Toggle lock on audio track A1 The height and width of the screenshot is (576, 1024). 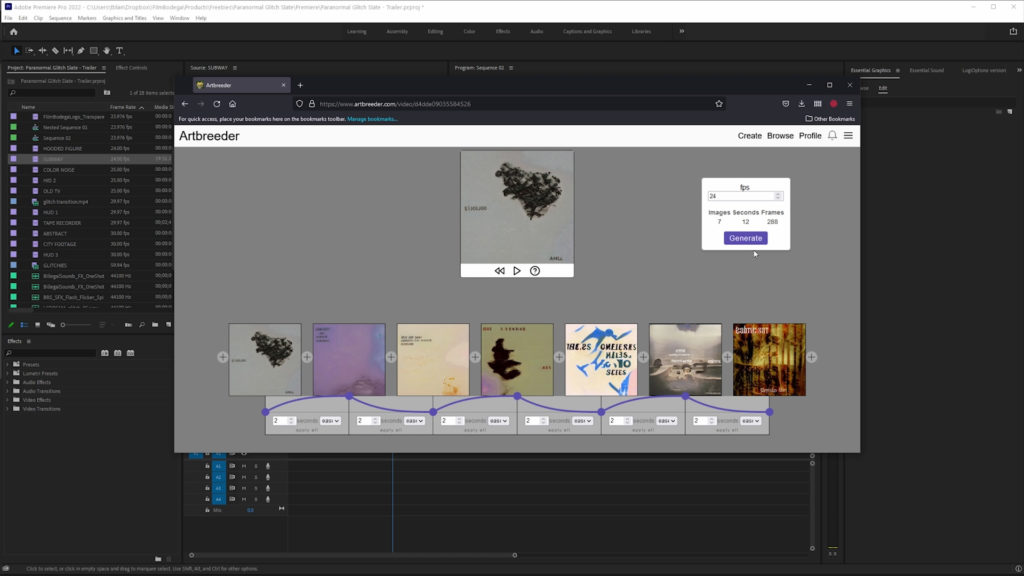tap(208, 466)
